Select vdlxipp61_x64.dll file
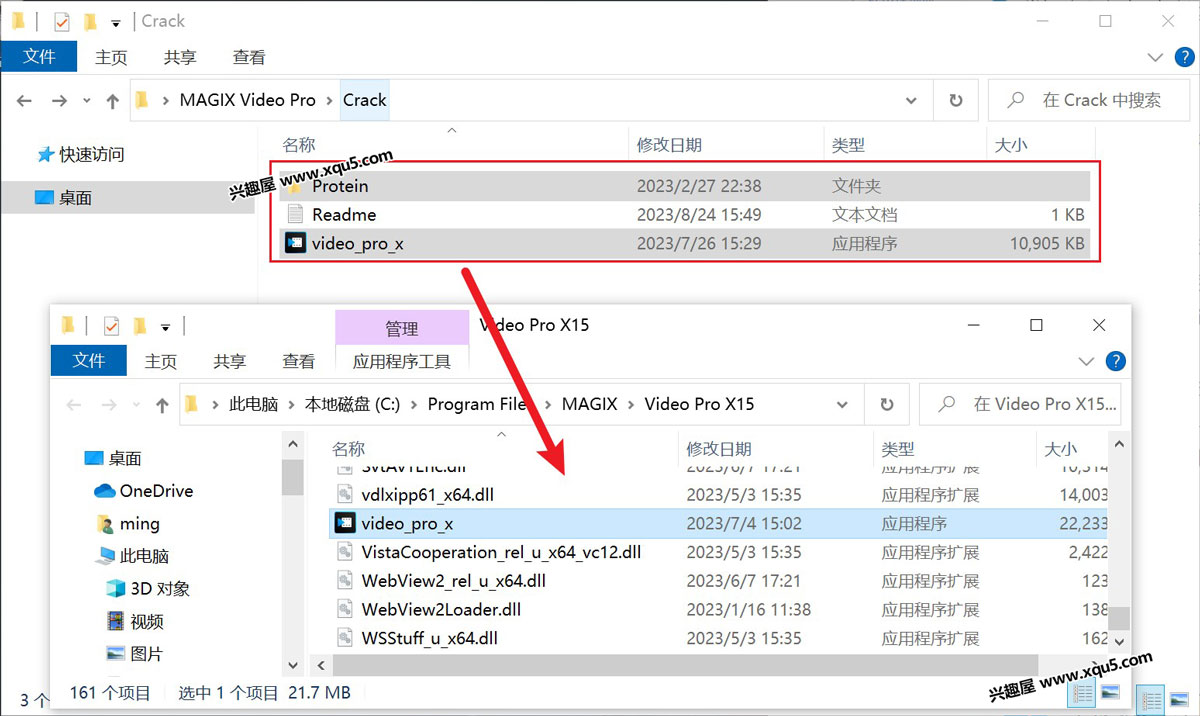 (720, 494)
